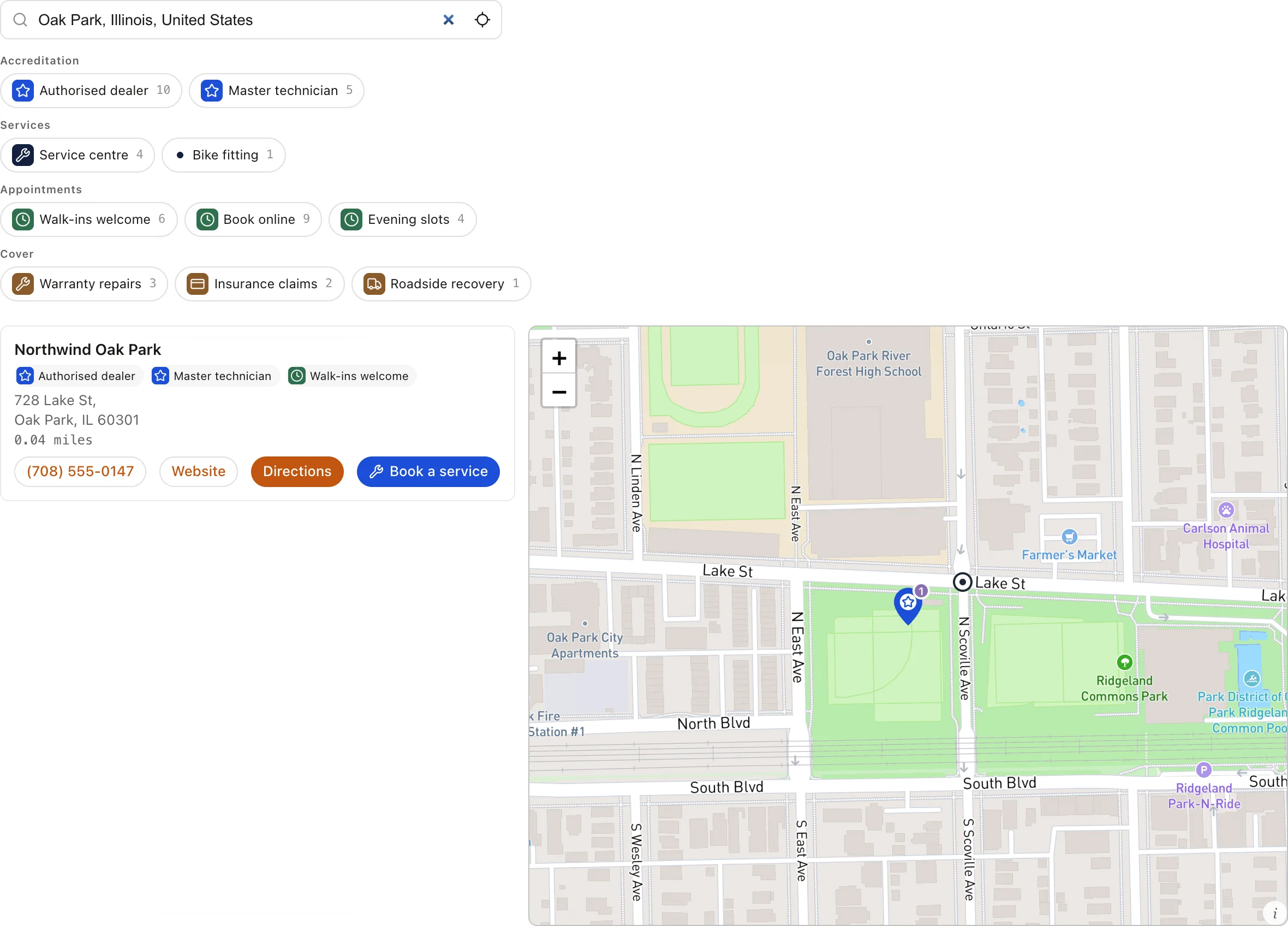Filter by Insurance claims
This screenshot has height=926, width=1288.
click(x=260, y=283)
